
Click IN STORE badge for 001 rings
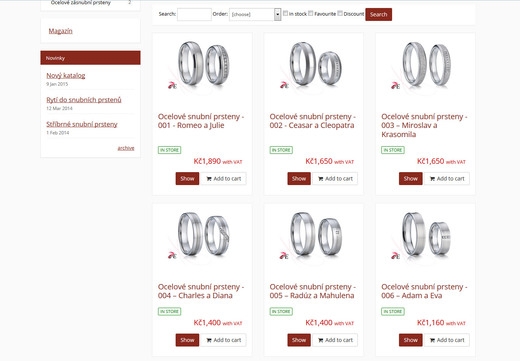[169, 150]
